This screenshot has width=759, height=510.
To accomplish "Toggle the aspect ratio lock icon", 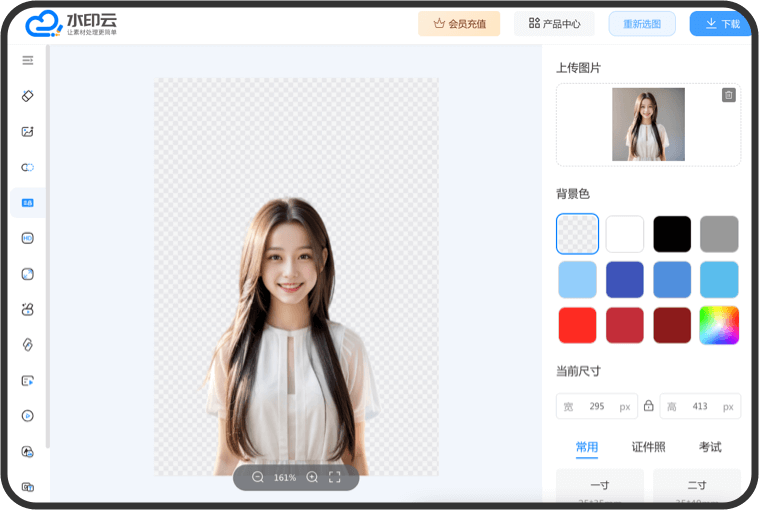I will click(x=649, y=405).
